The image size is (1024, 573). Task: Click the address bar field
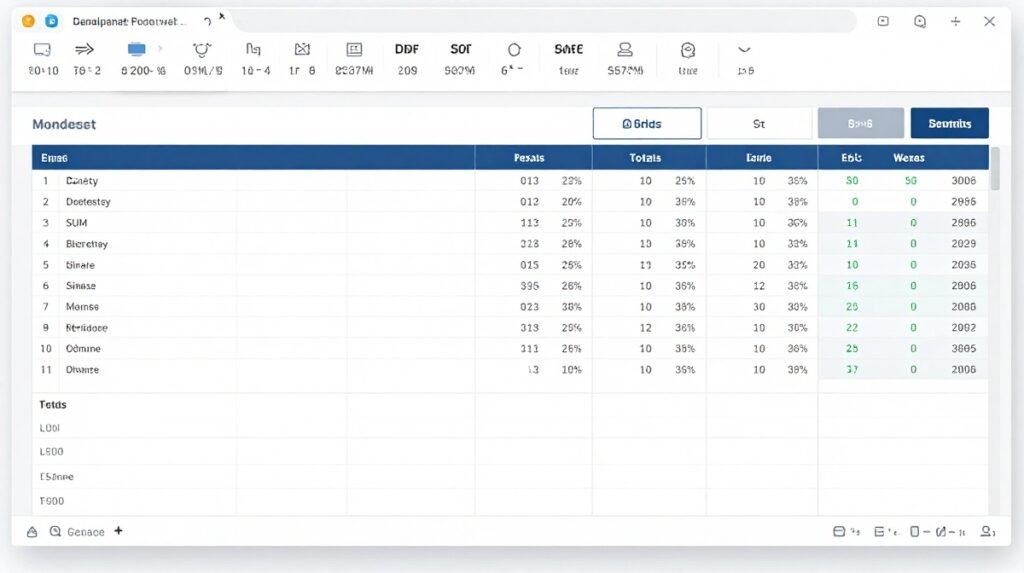[545, 21]
